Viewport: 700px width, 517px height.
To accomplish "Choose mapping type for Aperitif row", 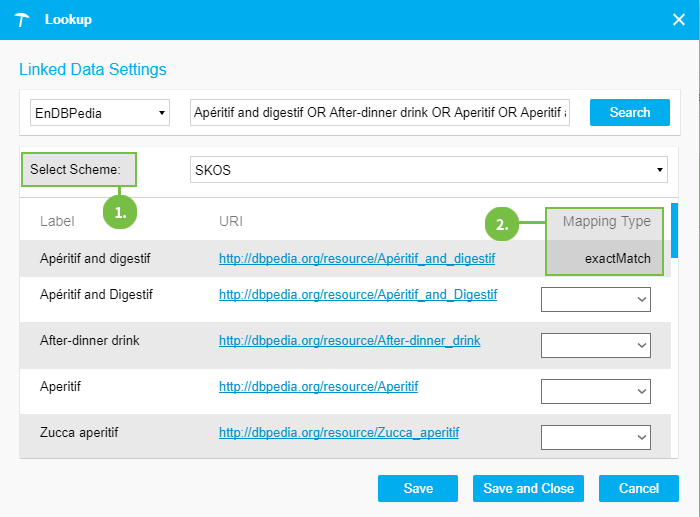I will (595, 391).
